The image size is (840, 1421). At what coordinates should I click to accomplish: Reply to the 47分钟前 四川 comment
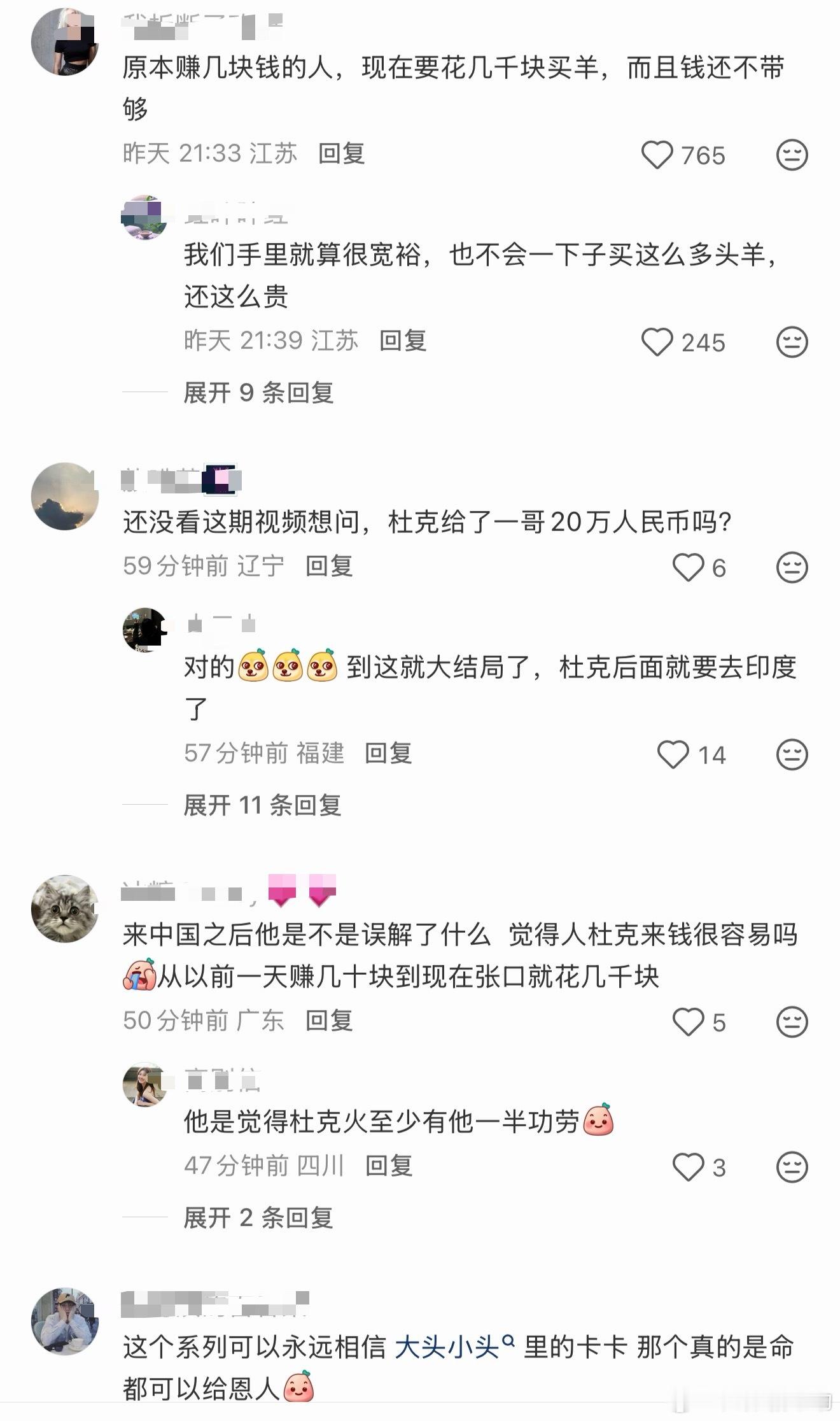pos(388,1166)
